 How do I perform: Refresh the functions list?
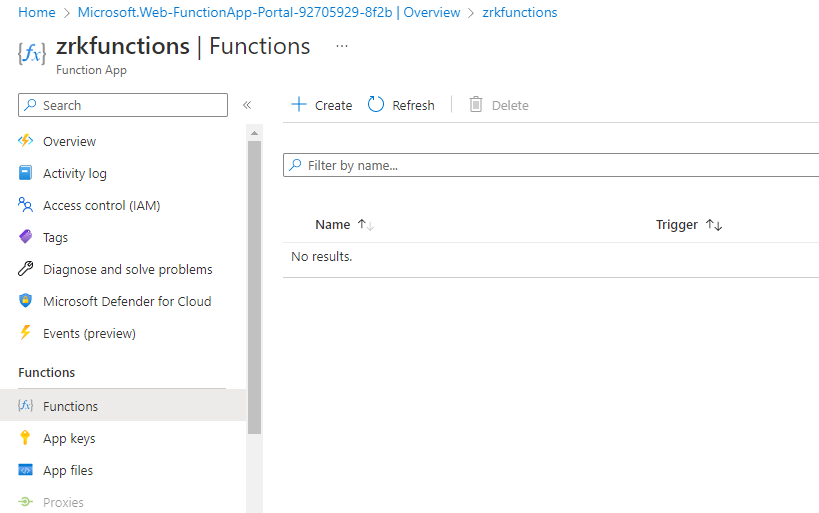[402, 105]
